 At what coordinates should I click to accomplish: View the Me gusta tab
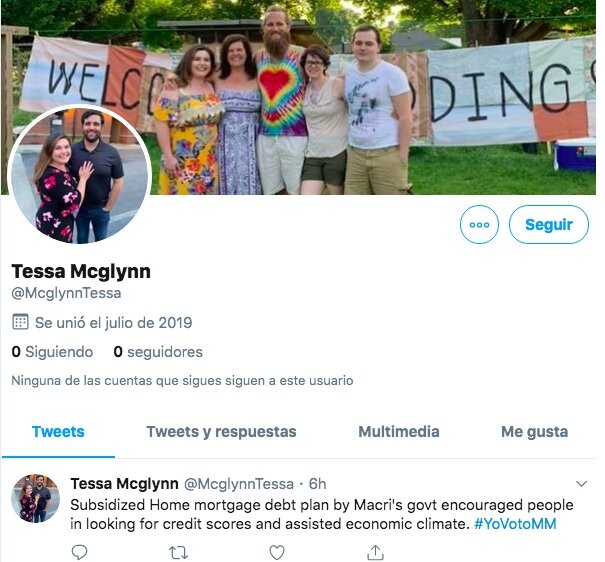coord(534,432)
